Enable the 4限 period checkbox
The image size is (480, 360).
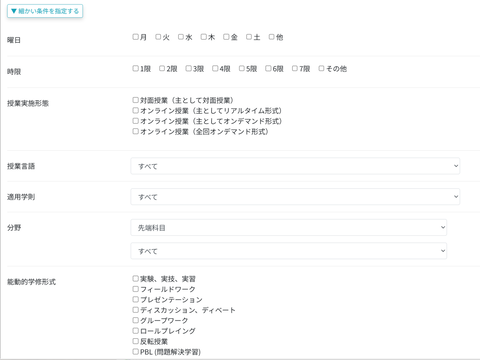[215, 68]
